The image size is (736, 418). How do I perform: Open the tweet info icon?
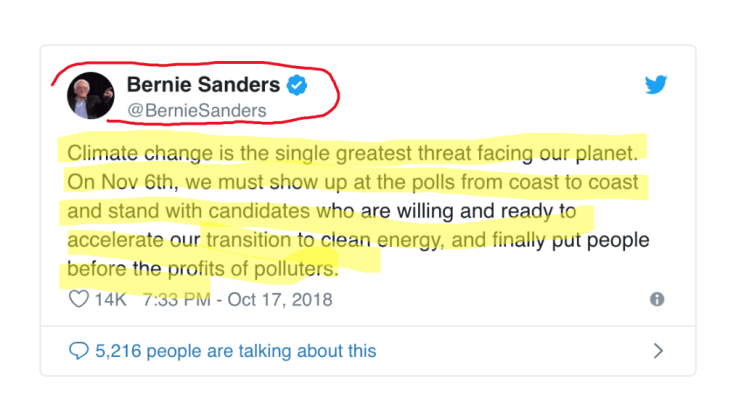[x=657, y=299]
